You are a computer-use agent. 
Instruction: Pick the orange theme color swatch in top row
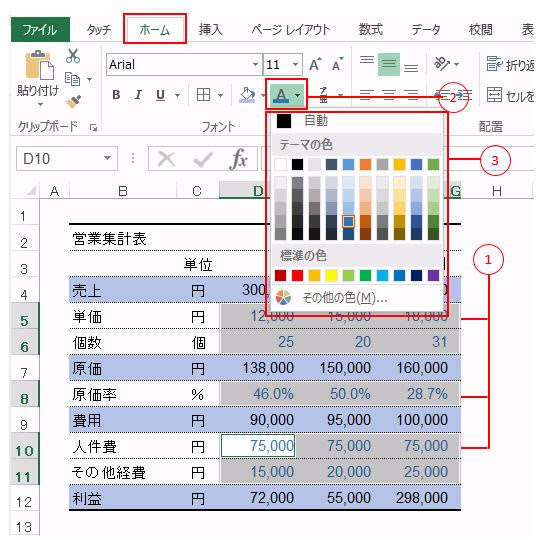coord(365,164)
